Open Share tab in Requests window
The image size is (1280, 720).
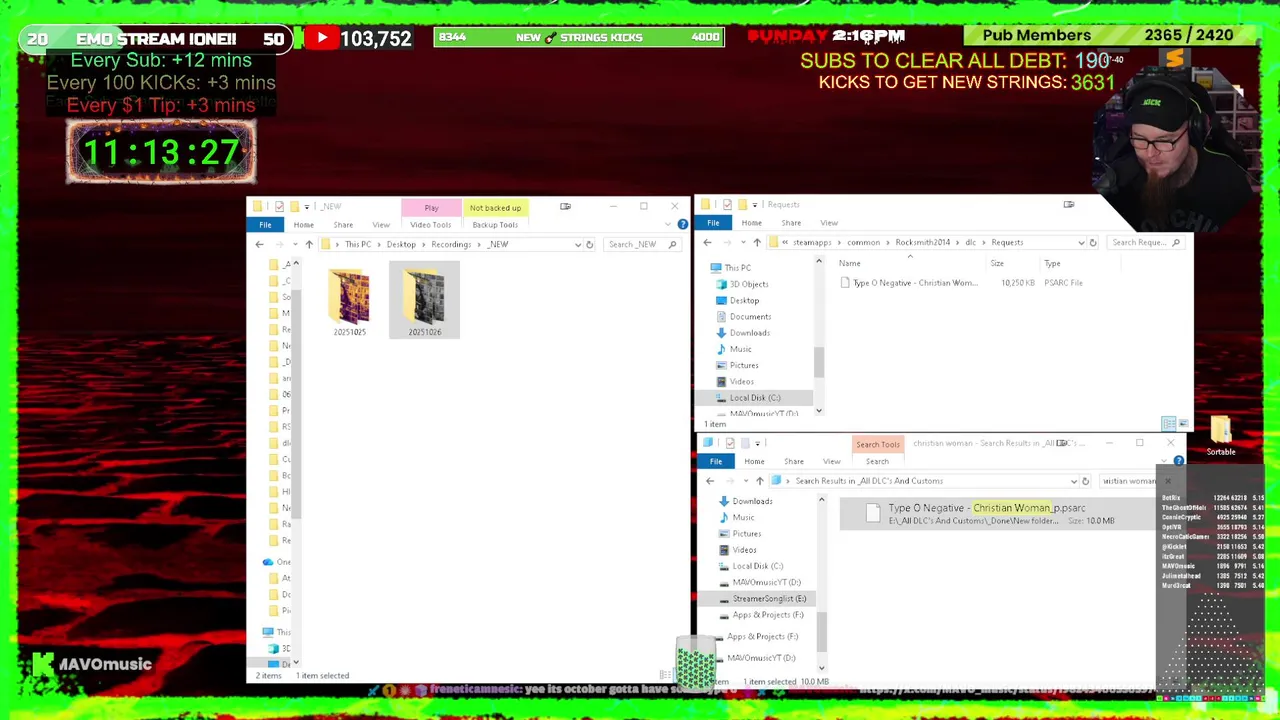click(x=791, y=223)
